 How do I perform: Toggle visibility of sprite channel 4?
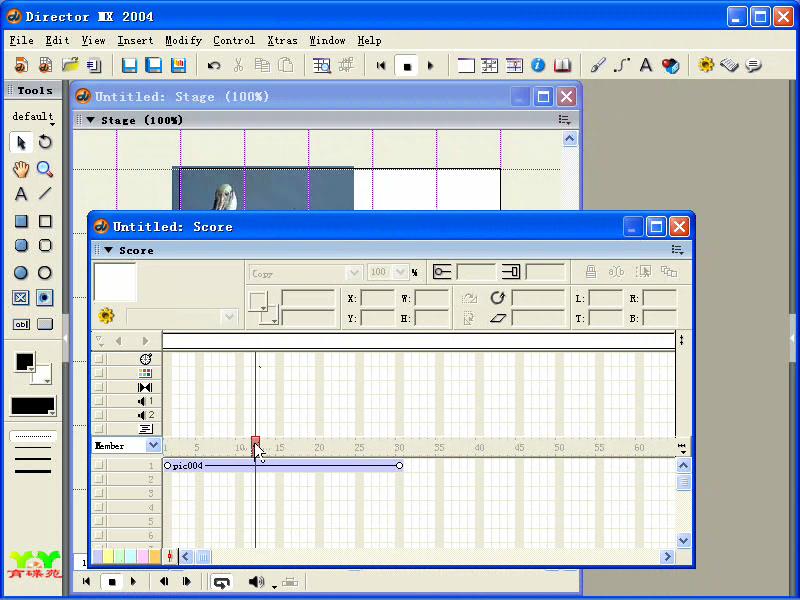(98, 507)
